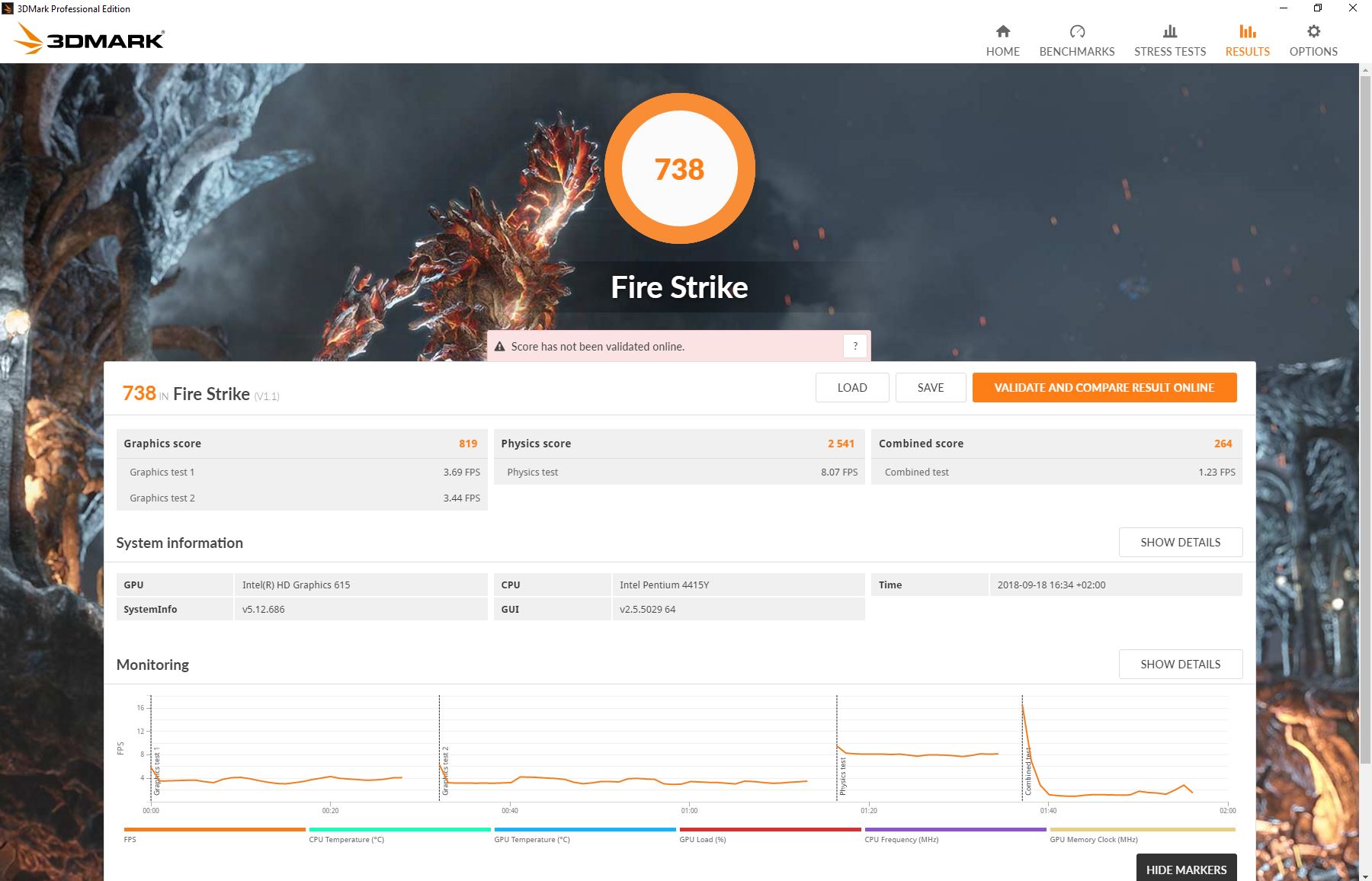Click the warning triangle icon in validation banner
The image size is (1372, 881).
point(500,347)
